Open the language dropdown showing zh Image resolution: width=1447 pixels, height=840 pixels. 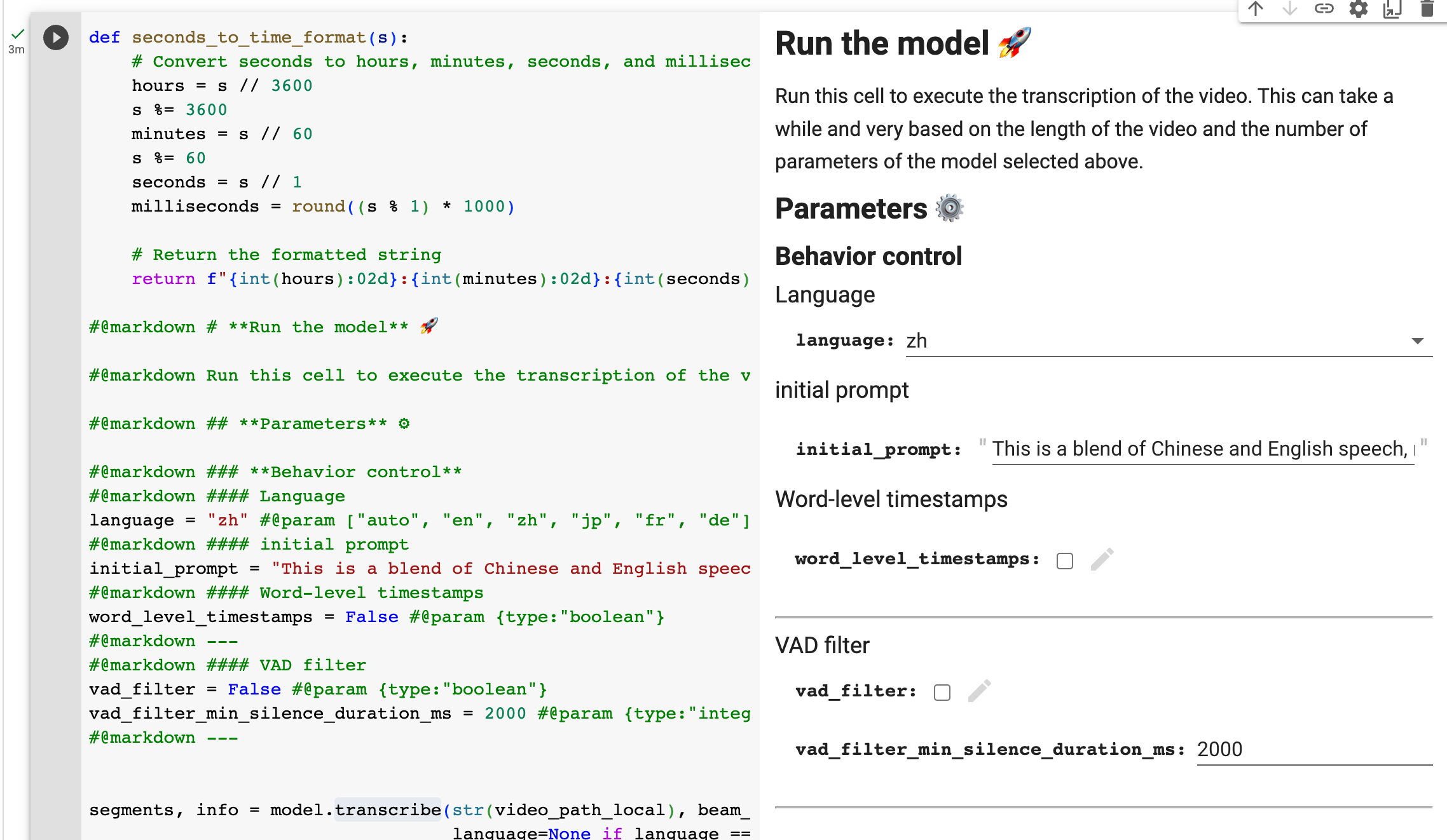pos(917,341)
